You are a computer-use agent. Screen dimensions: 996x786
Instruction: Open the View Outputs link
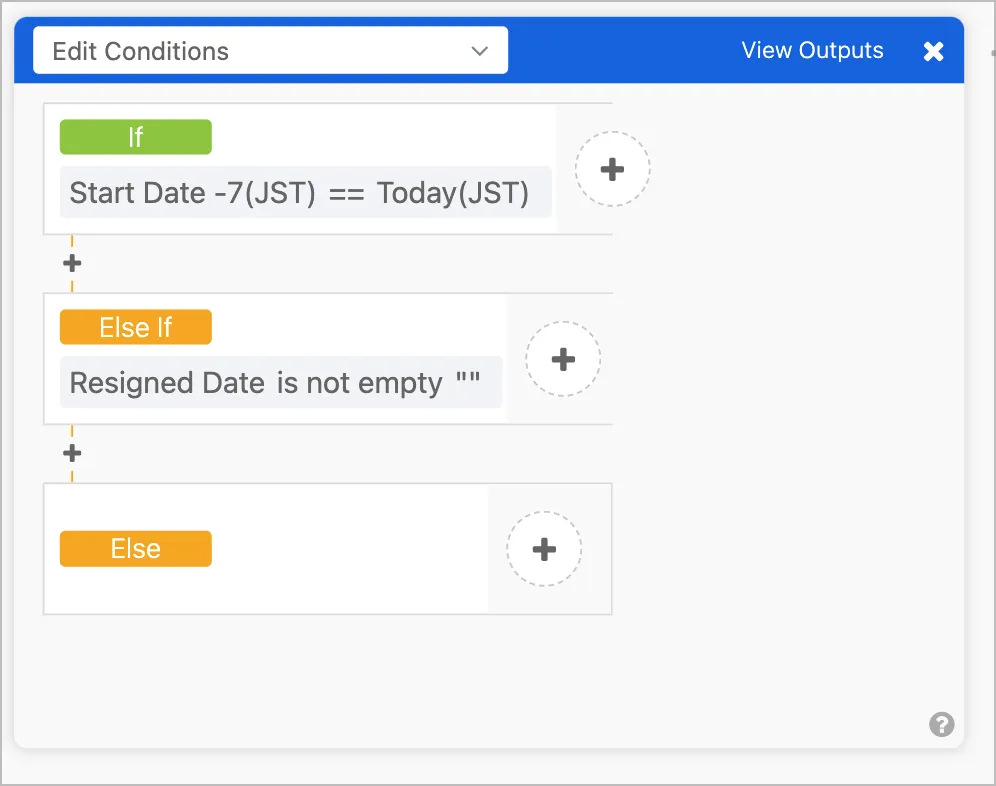[x=812, y=51]
